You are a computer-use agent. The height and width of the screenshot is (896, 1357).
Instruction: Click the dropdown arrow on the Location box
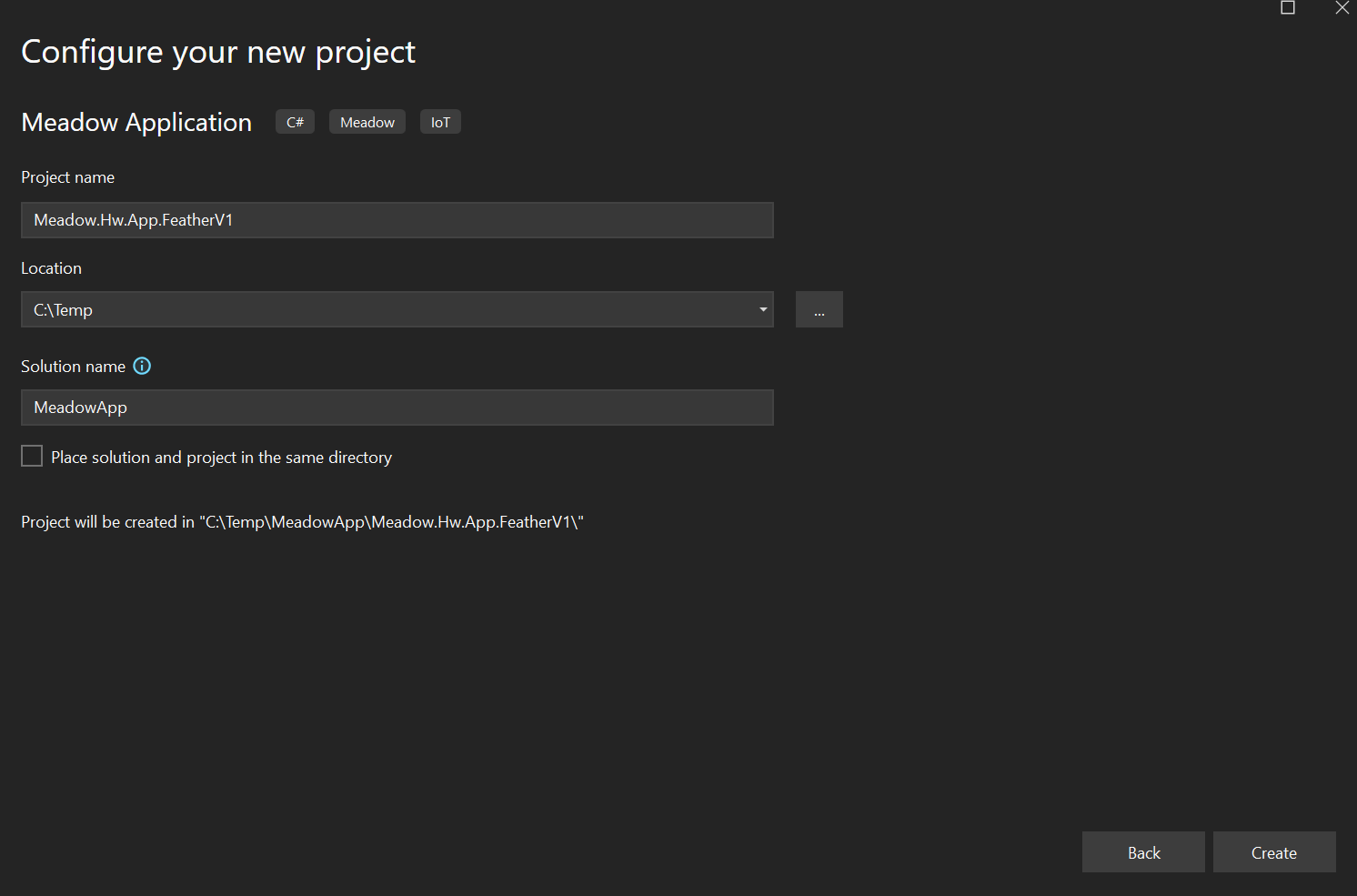tap(762, 309)
